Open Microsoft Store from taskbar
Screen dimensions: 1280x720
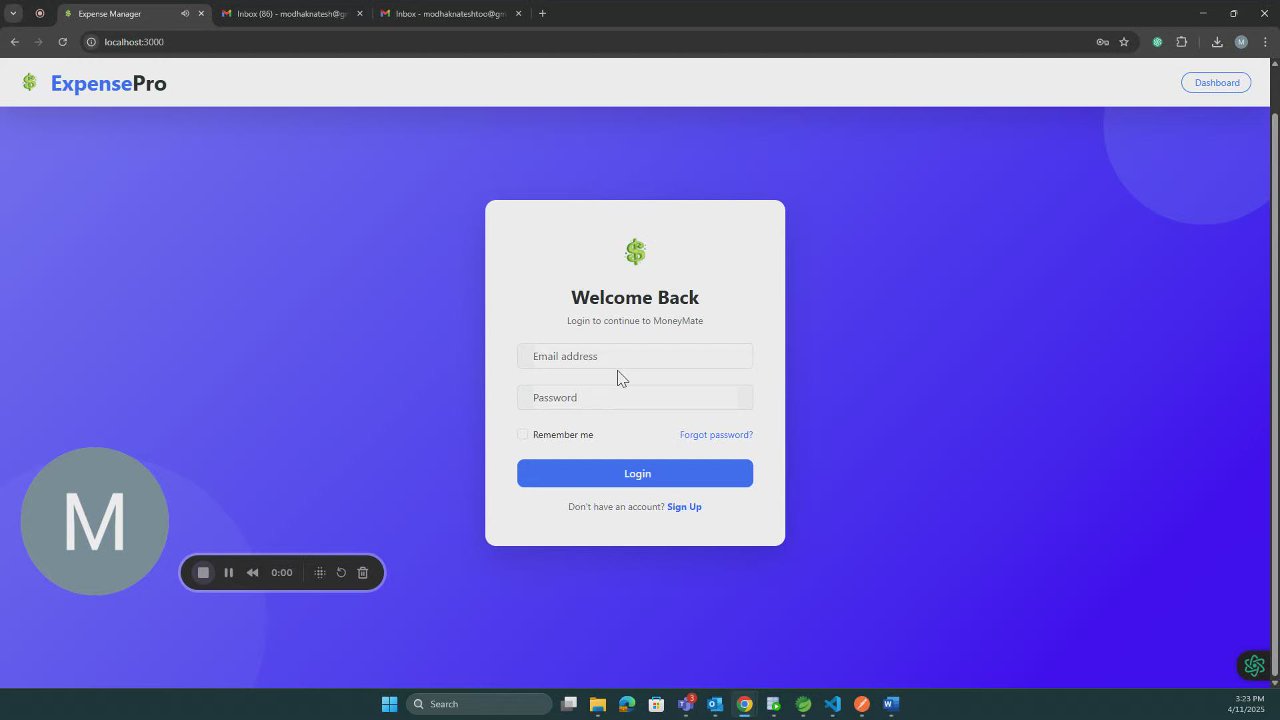click(x=656, y=704)
